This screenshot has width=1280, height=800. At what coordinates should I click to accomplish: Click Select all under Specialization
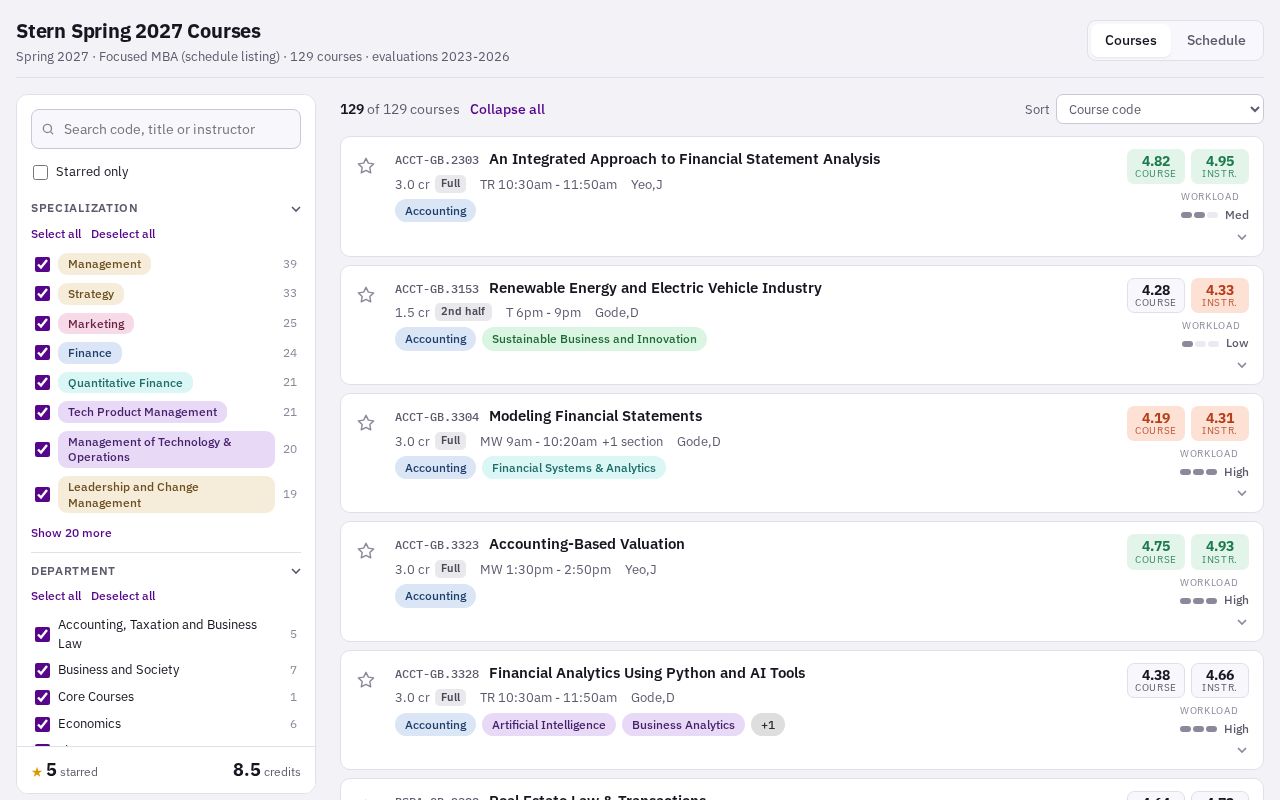click(x=56, y=234)
